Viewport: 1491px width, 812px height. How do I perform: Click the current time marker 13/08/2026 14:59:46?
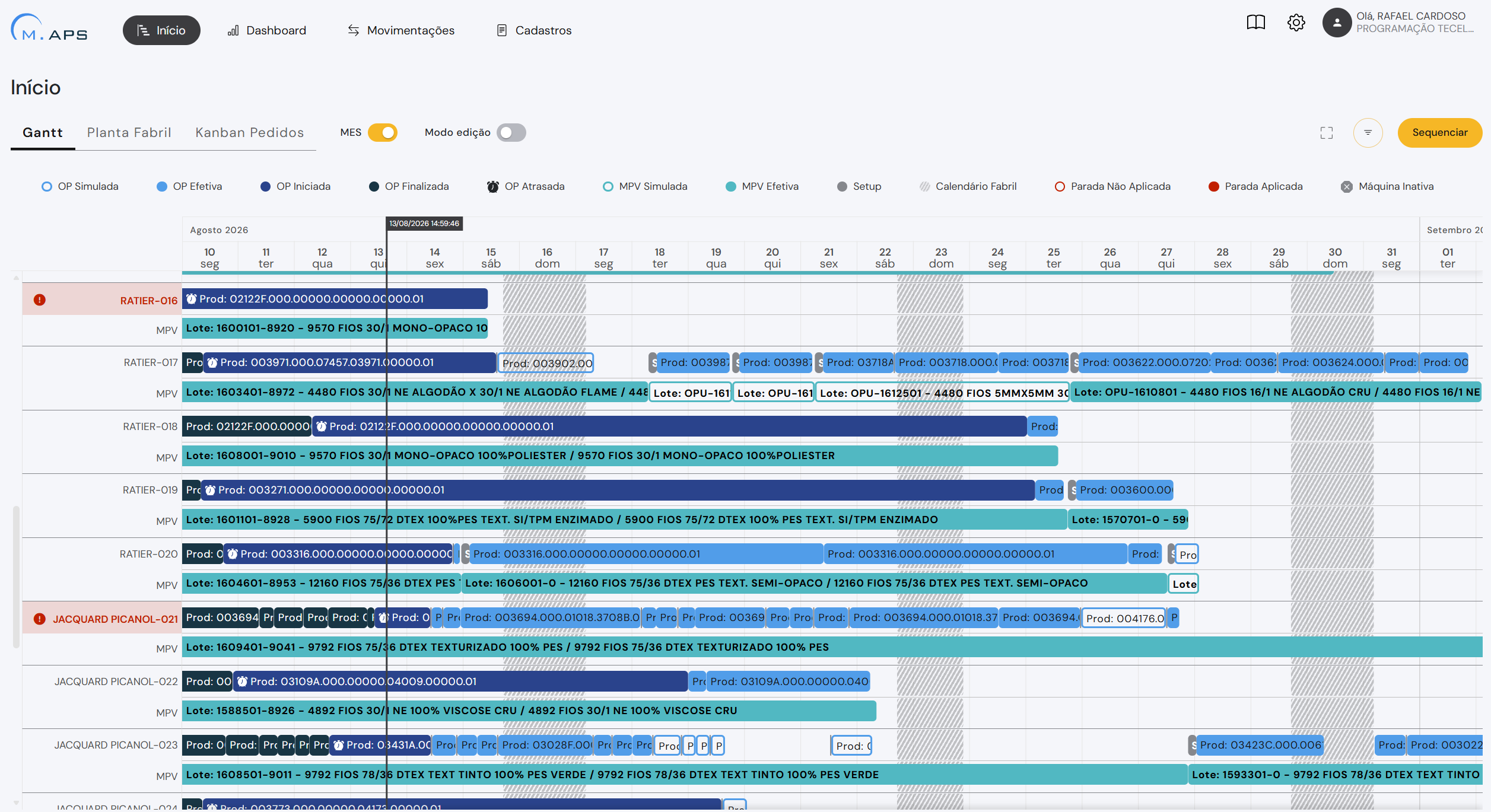[424, 224]
